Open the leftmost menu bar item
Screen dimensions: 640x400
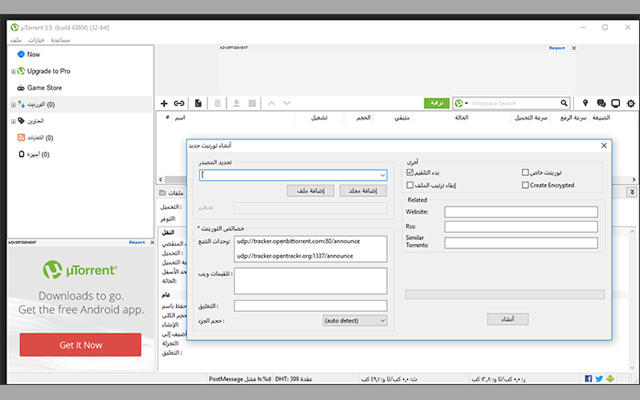pyautogui.click(x=14, y=40)
